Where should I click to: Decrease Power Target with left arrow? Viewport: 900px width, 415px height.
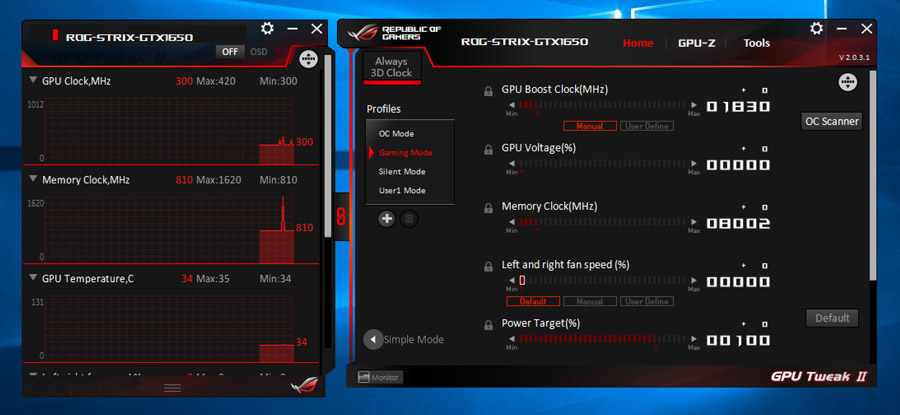(x=511, y=339)
